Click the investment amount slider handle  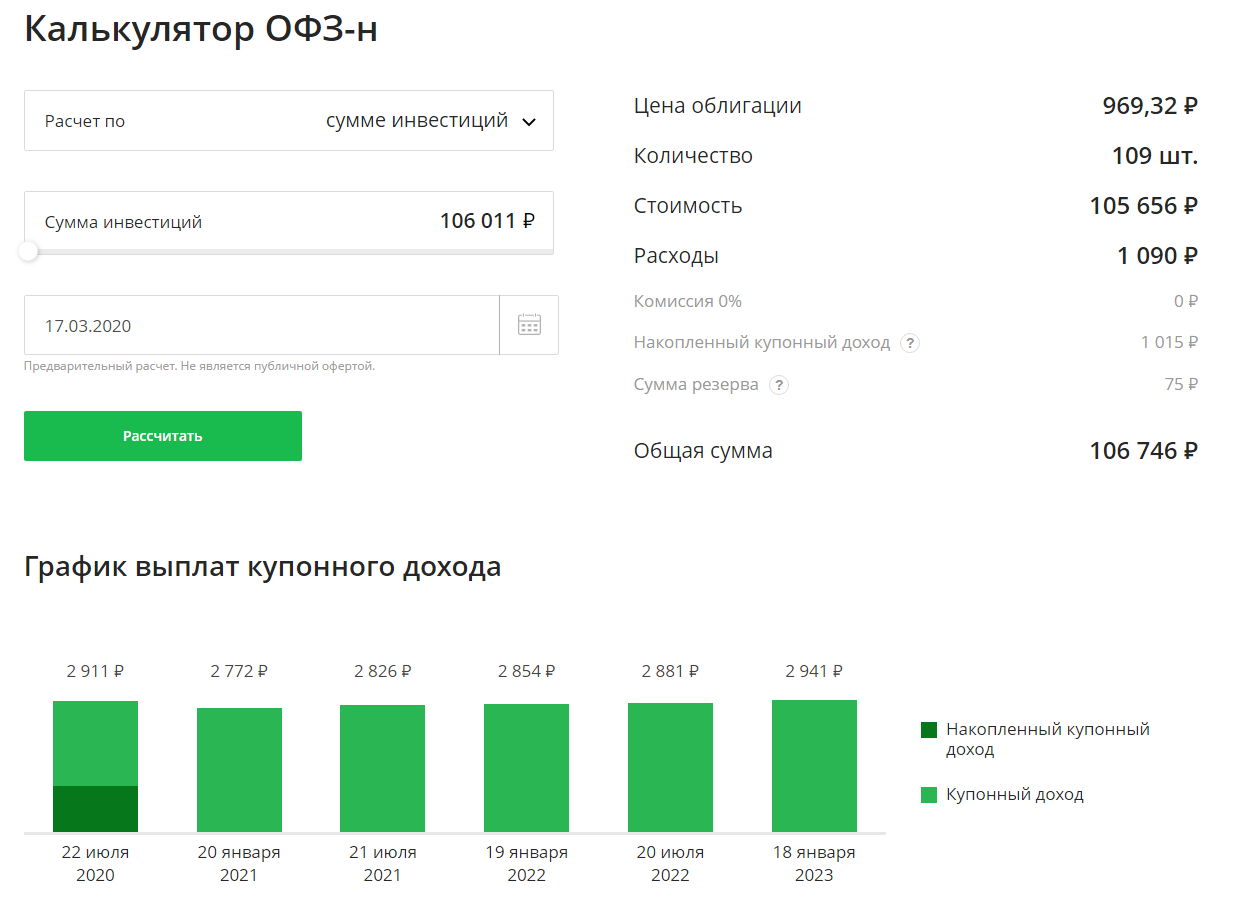(29, 251)
